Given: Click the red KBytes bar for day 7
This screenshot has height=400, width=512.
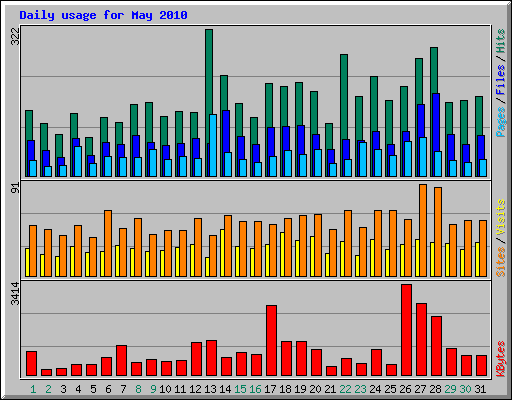Looking at the screenshot, I should (x=122, y=361).
